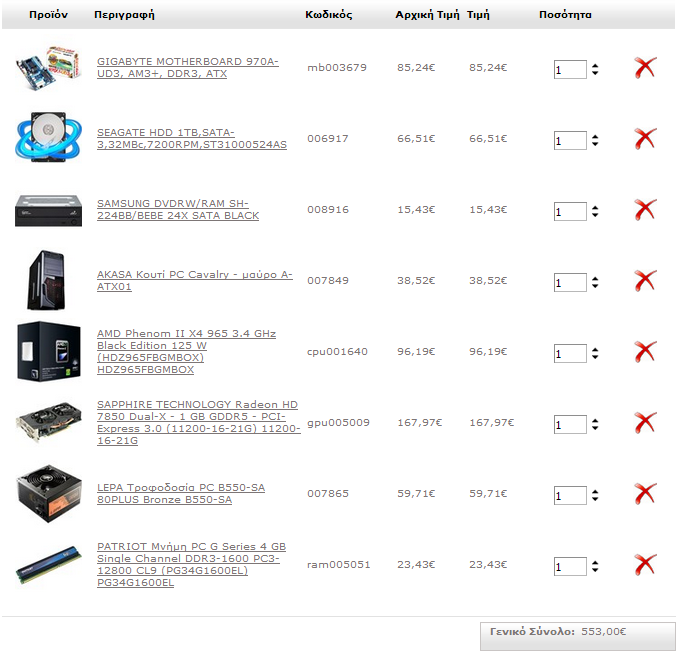The height and width of the screenshot is (653, 681).
Task: Click red X for AKASA PC case
Action: (645, 281)
